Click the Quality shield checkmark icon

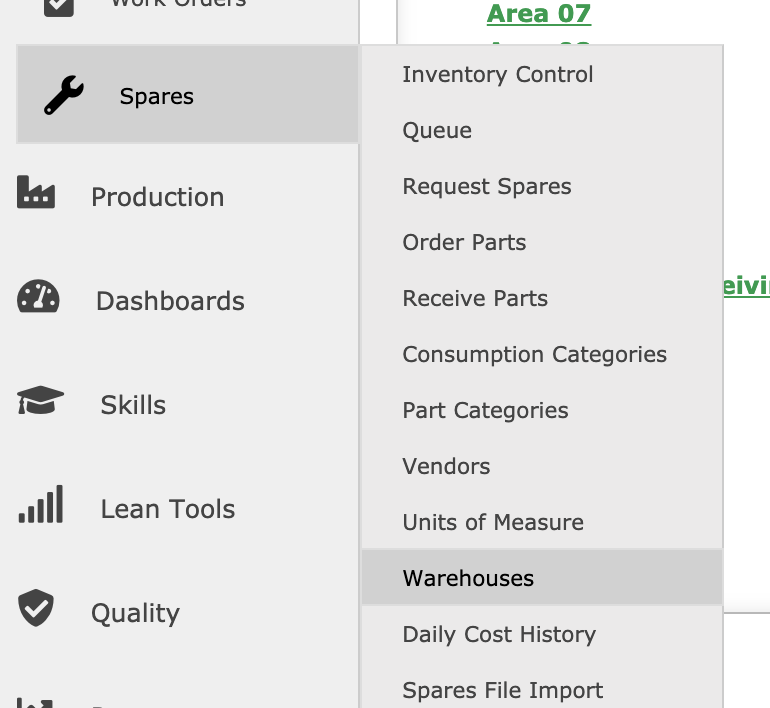click(36, 608)
